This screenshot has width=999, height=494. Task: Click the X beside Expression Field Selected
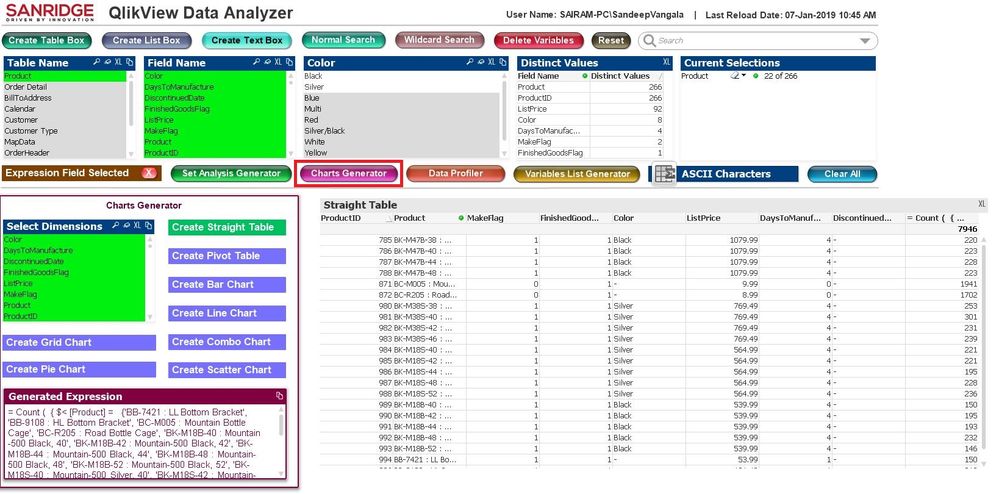[x=148, y=173]
